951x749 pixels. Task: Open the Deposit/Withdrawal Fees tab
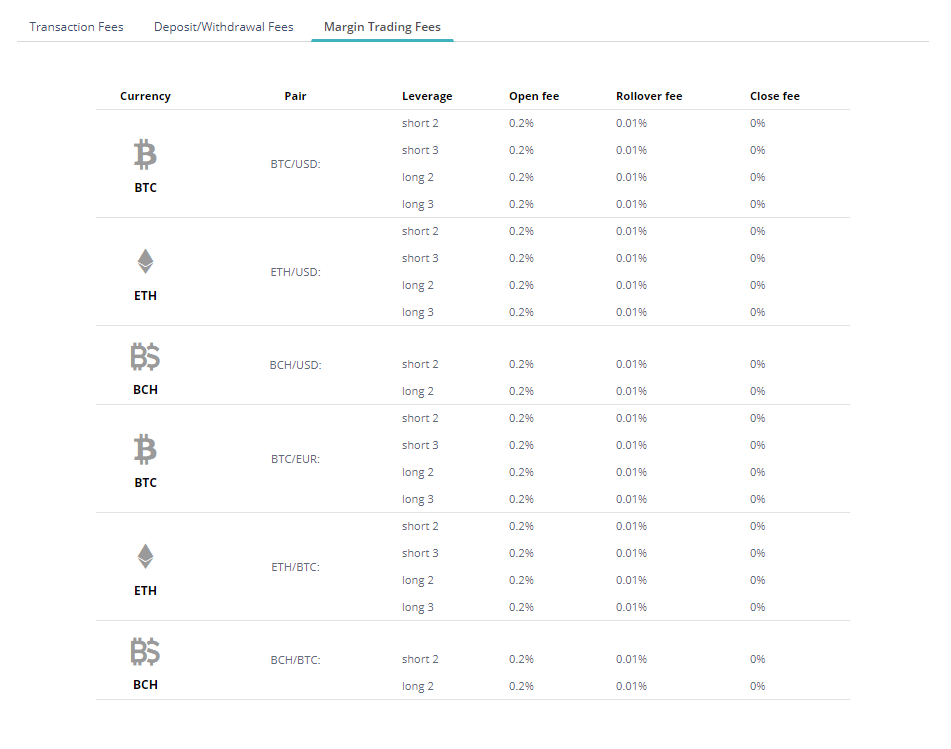(223, 27)
